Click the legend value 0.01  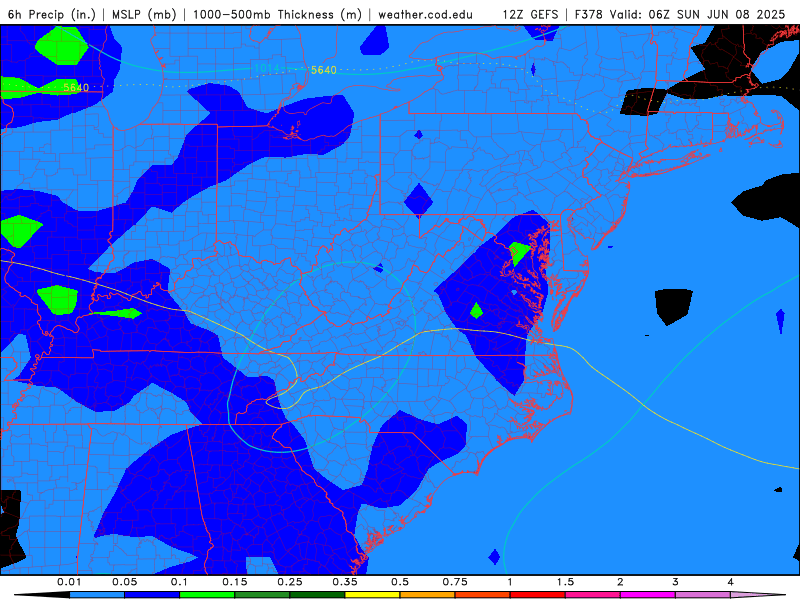[69, 582]
